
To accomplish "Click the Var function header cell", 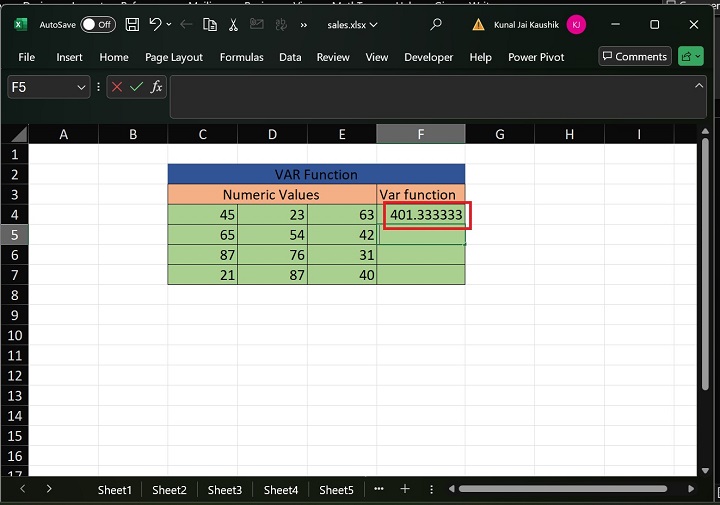I will coord(421,195).
